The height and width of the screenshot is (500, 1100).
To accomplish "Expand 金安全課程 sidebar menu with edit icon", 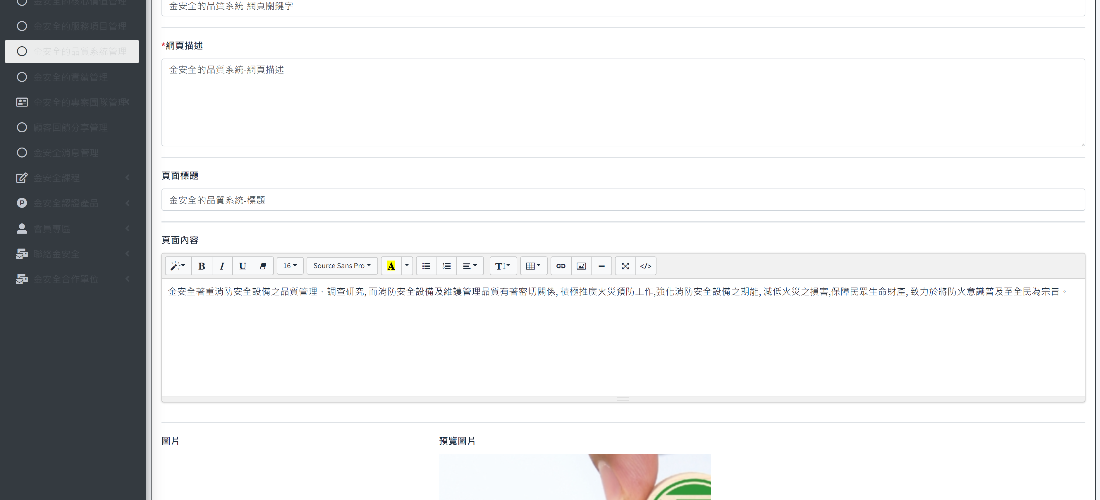I will 70,178.
